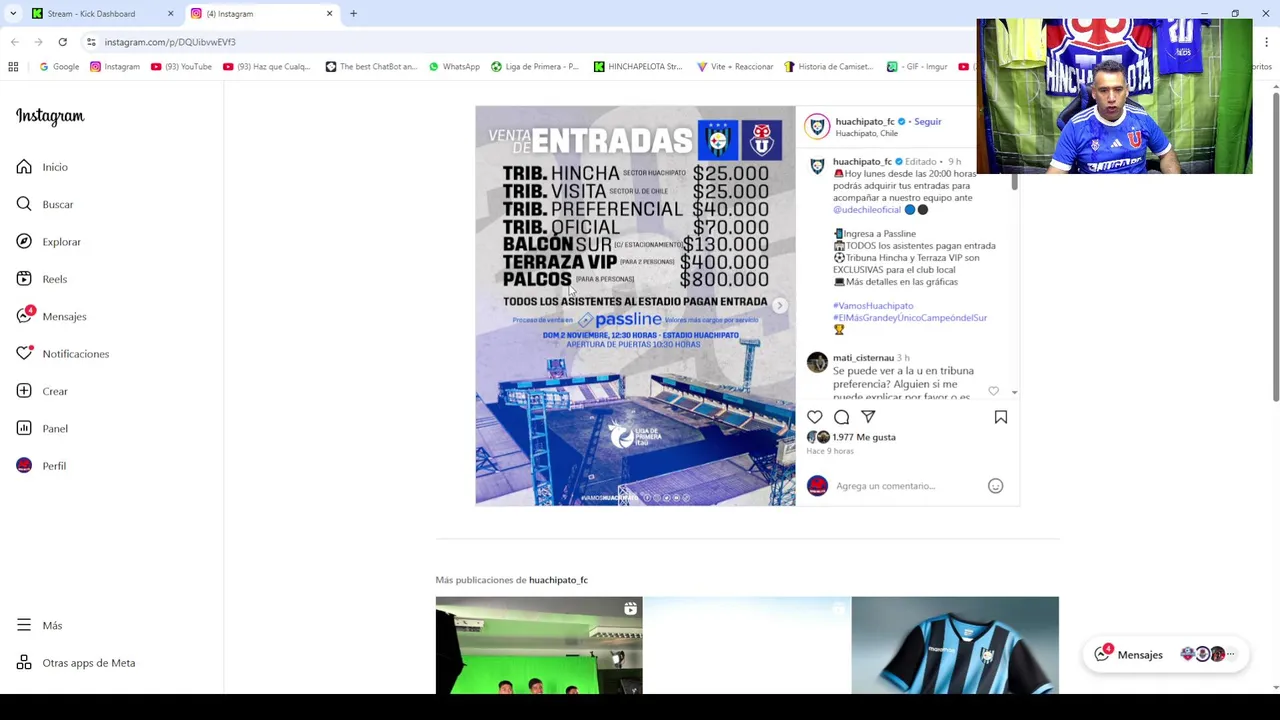Screen dimensions: 1280x720
Task: Open Panel dashboard in sidebar
Action: pos(42,428)
